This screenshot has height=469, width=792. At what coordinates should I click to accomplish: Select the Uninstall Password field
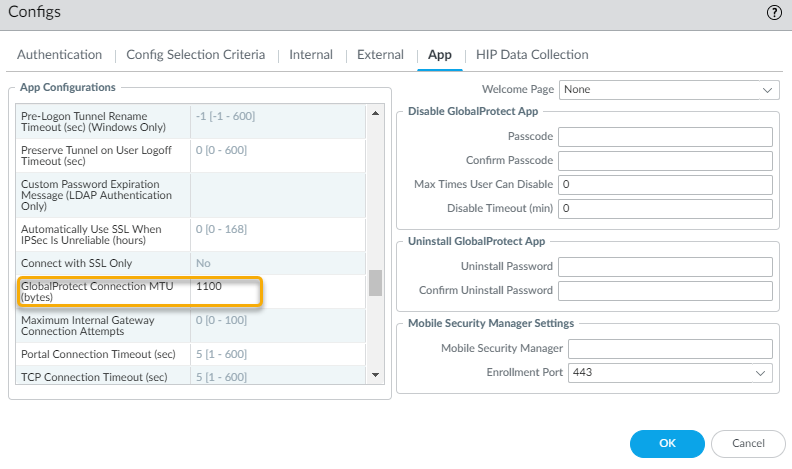coord(665,267)
